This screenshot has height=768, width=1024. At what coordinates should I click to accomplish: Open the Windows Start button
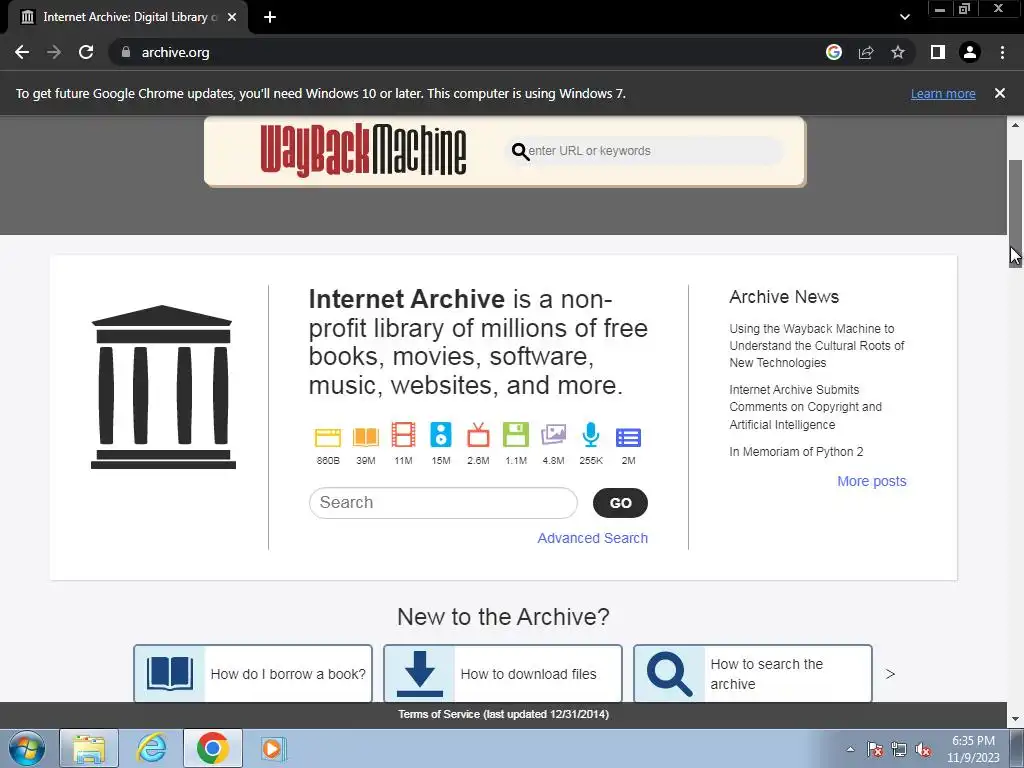[x=27, y=748]
